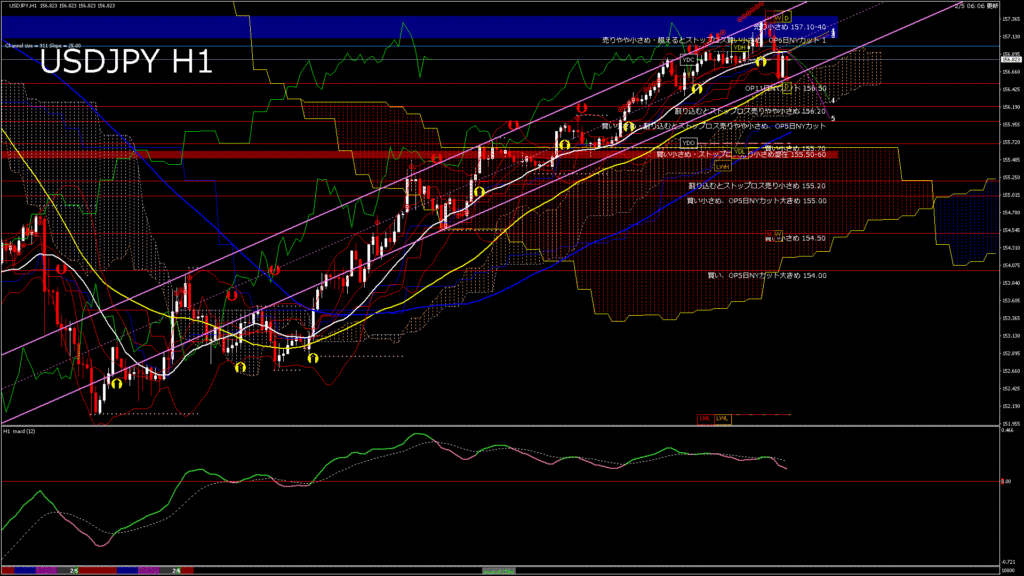This screenshot has height=576, width=1024.
Task: Select the 買い小さめ 154.50 annotation
Action: 794,238
